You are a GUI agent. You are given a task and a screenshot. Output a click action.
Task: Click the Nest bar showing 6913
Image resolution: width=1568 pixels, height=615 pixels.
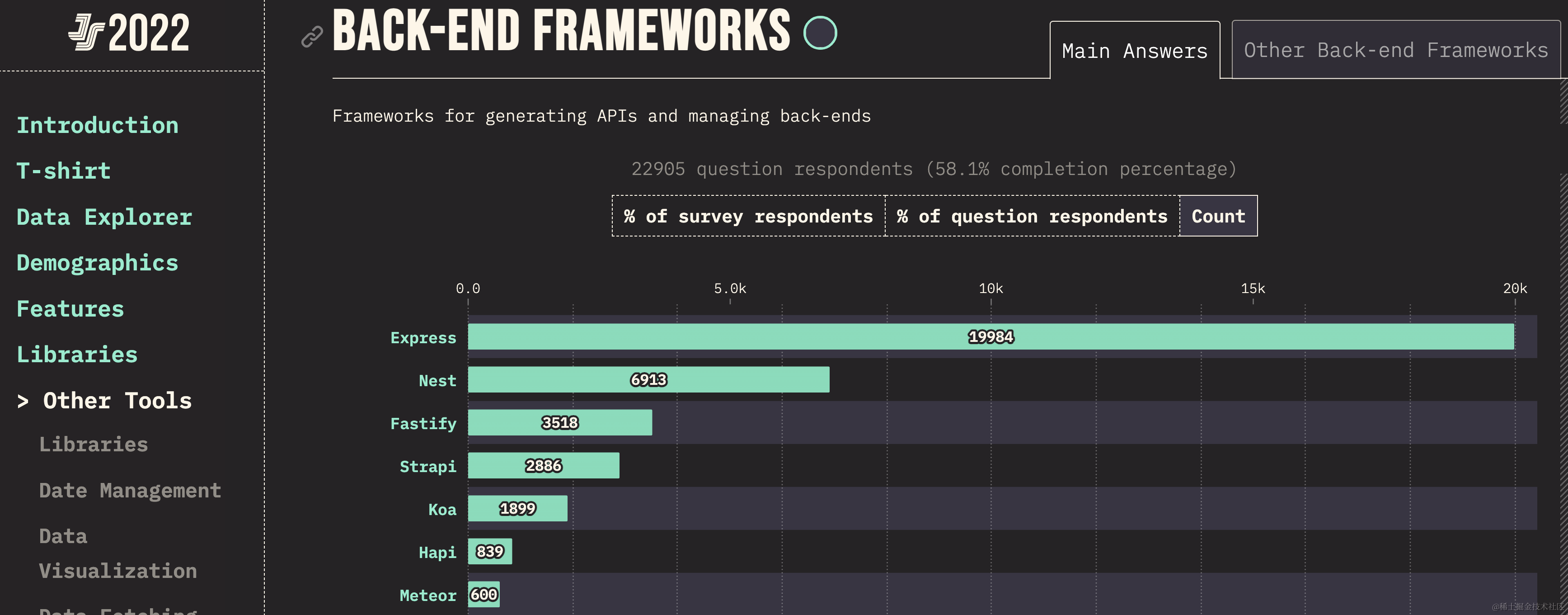point(648,380)
